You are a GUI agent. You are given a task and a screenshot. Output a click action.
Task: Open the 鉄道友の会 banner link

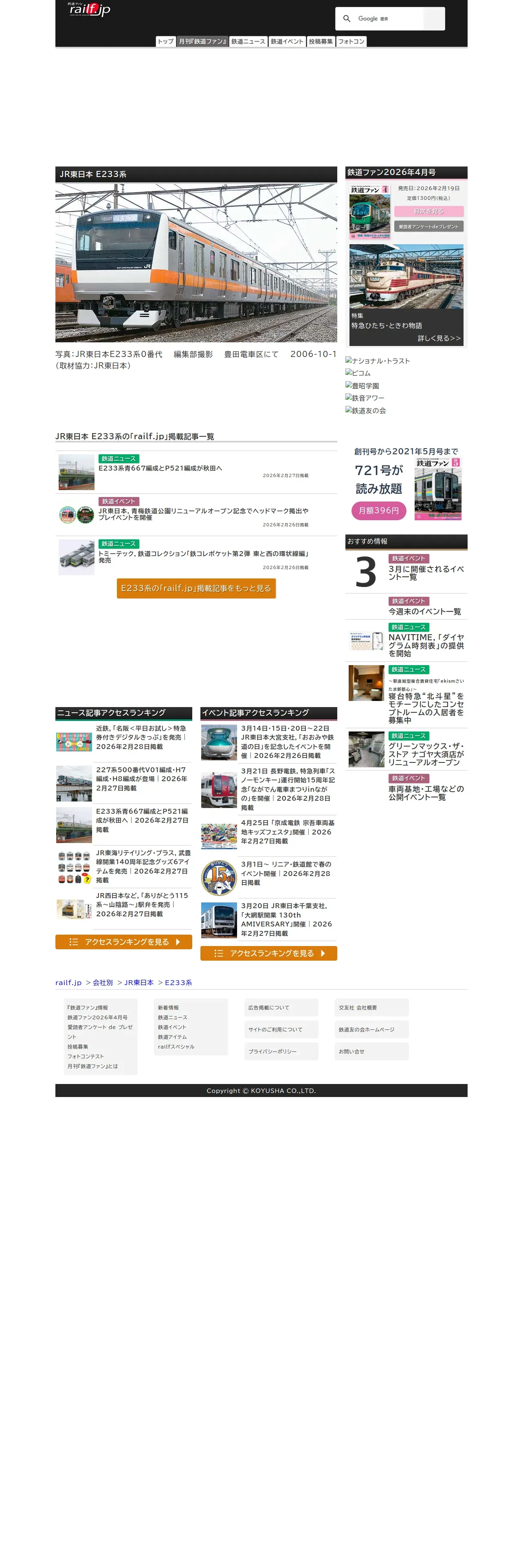point(365,410)
